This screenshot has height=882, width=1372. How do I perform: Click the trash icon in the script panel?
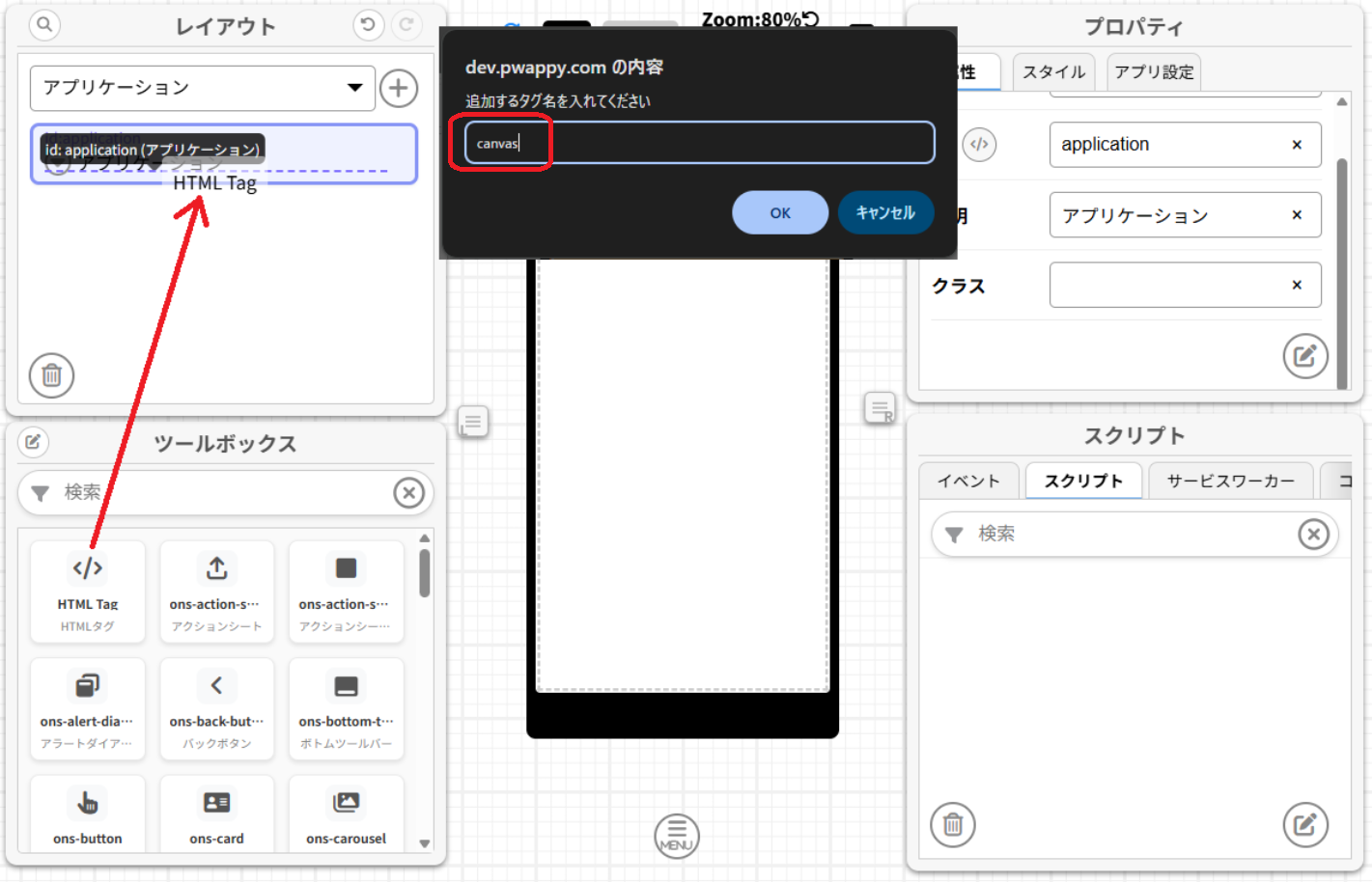coord(952,825)
